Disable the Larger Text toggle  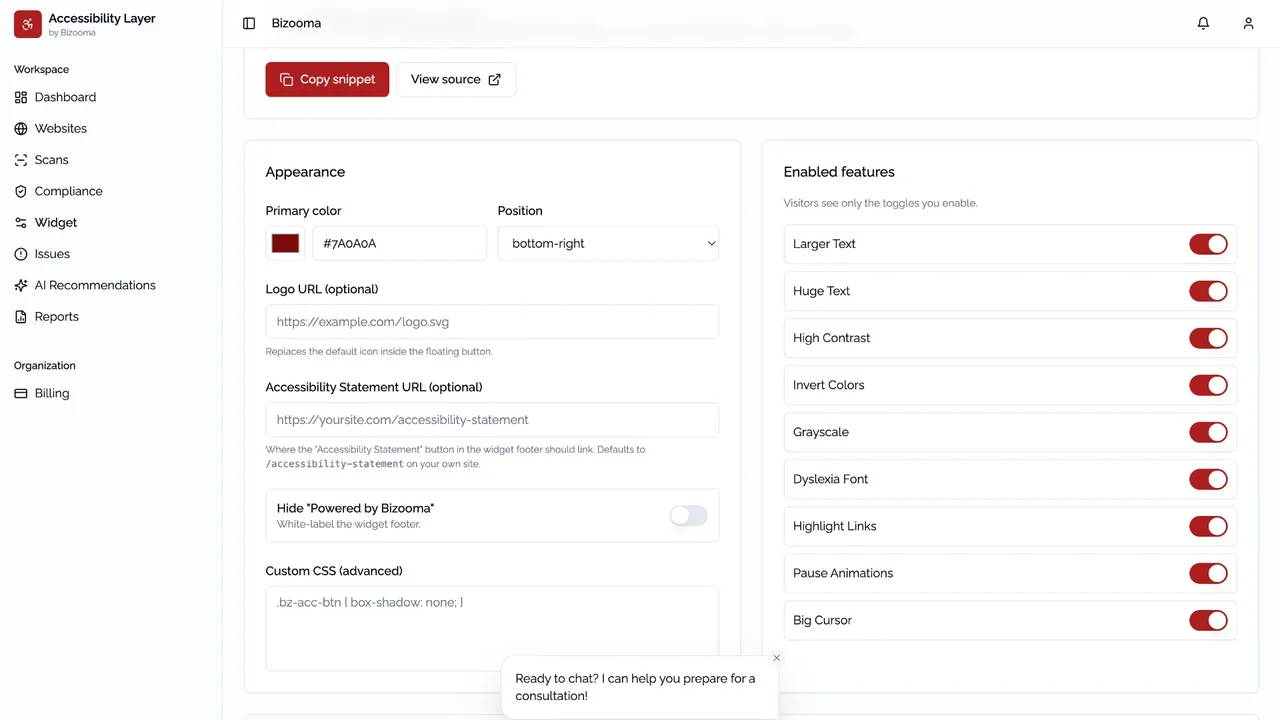(x=1208, y=244)
